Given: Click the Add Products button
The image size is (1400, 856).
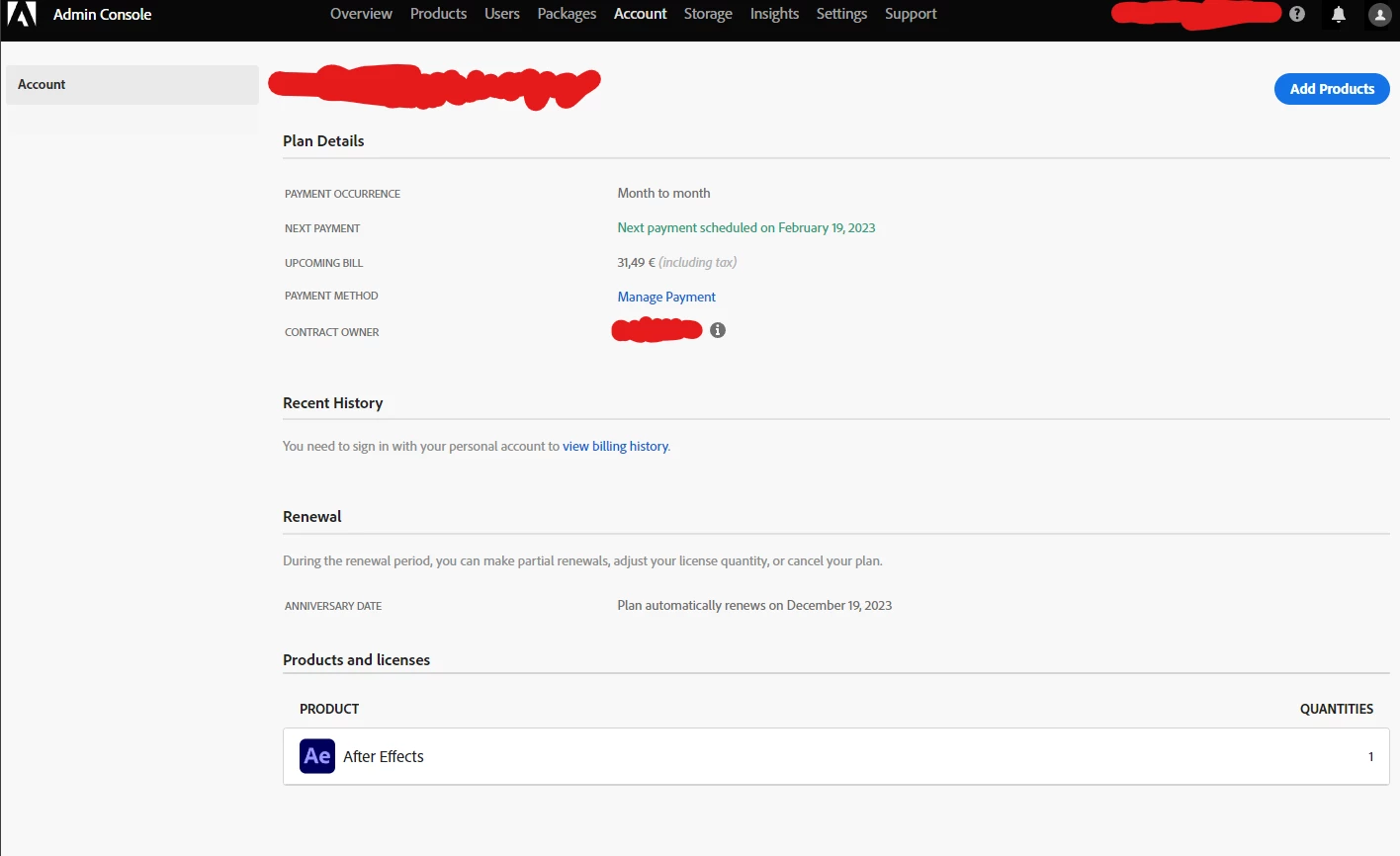Looking at the screenshot, I should 1332,89.
